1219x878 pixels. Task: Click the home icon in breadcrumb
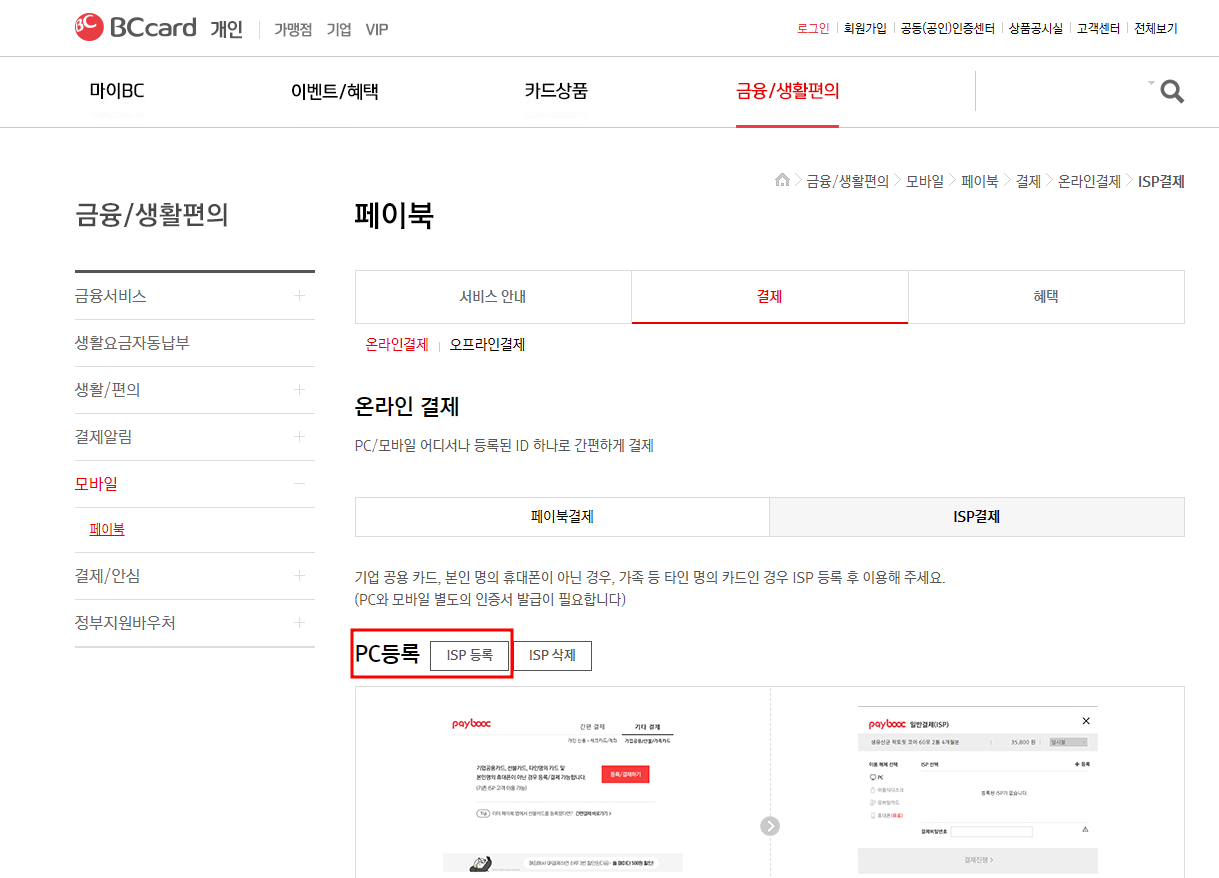pos(782,181)
